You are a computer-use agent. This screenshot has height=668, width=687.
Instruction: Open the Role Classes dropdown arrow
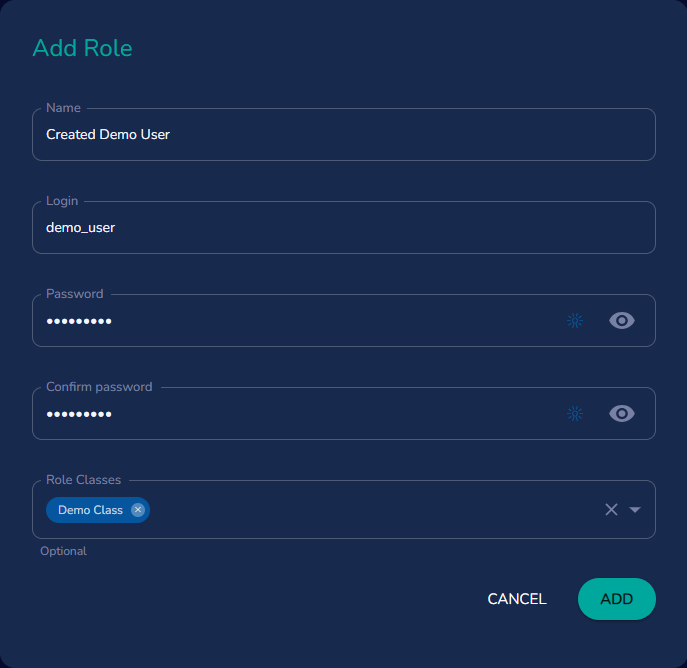click(635, 510)
